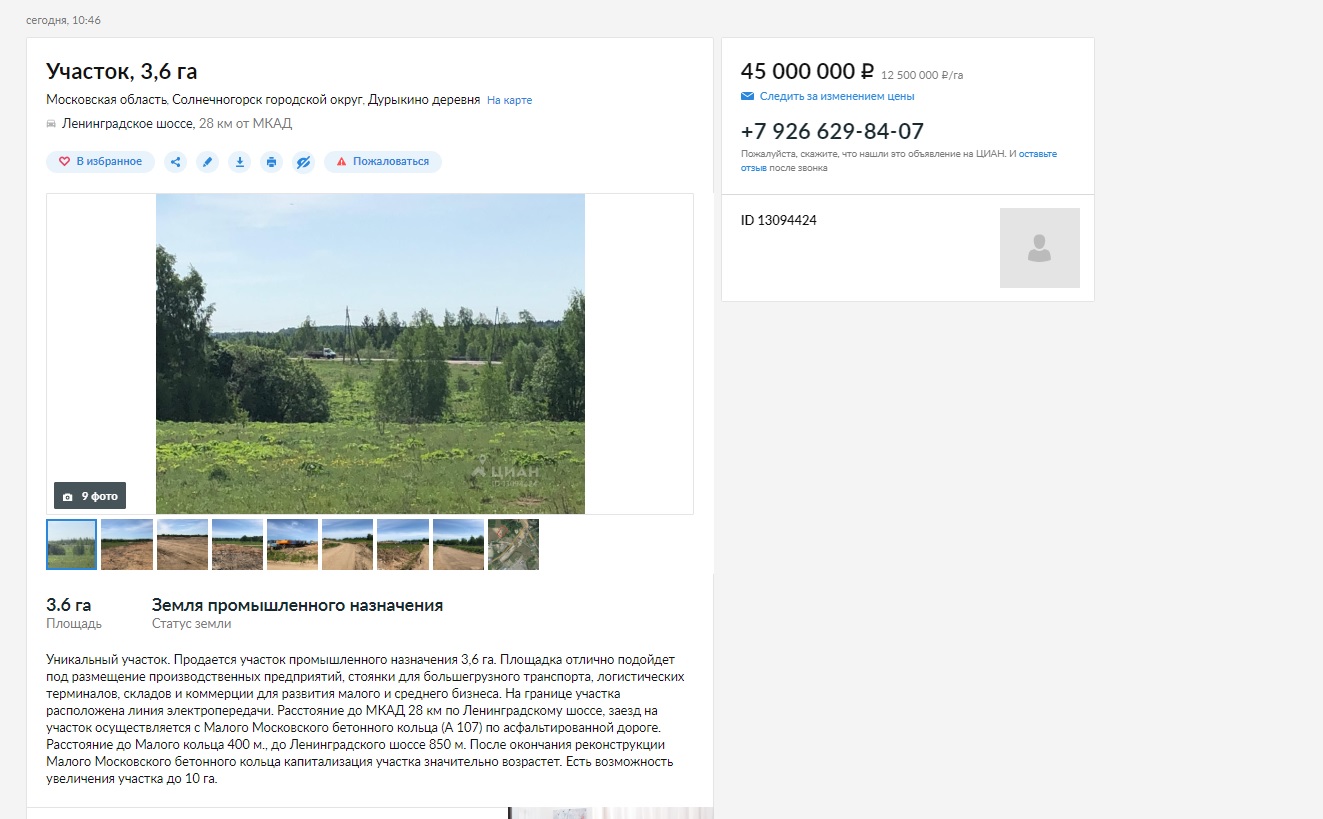Click the pencil note icon
Viewport: 1323px width, 819px height.
pos(207,161)
